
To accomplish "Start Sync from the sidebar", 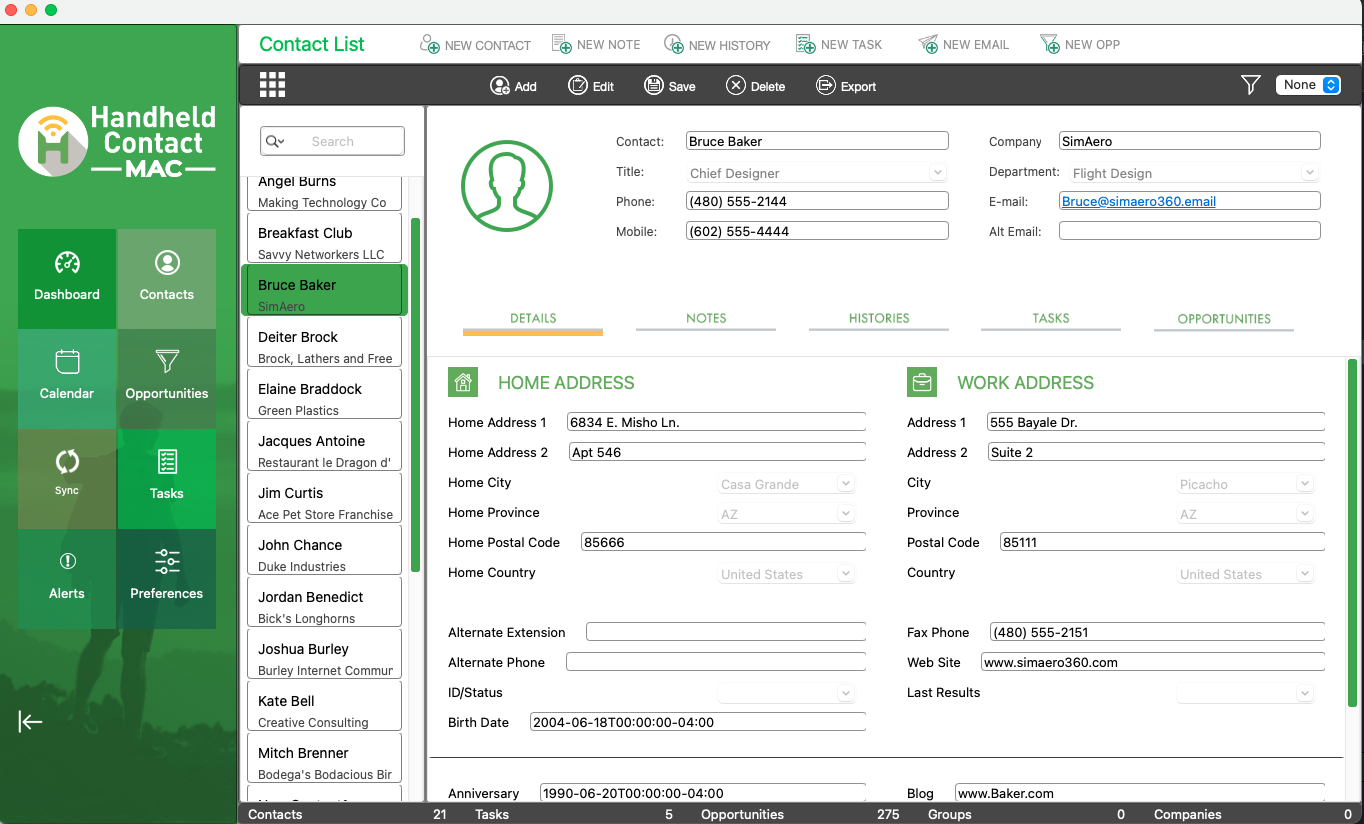I will point(67,479).
